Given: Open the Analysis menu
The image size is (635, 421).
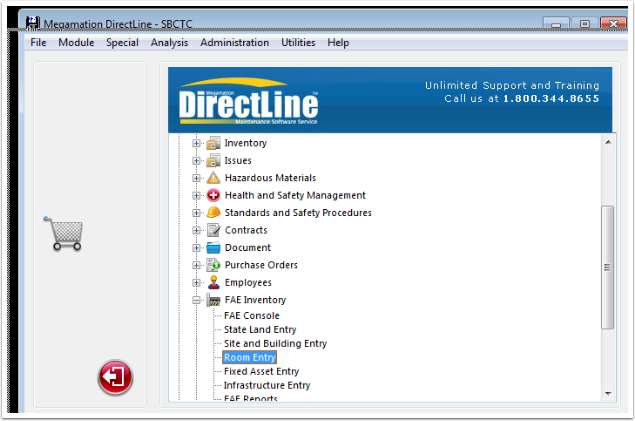Looking at the screenshot, I should [169, 43].
